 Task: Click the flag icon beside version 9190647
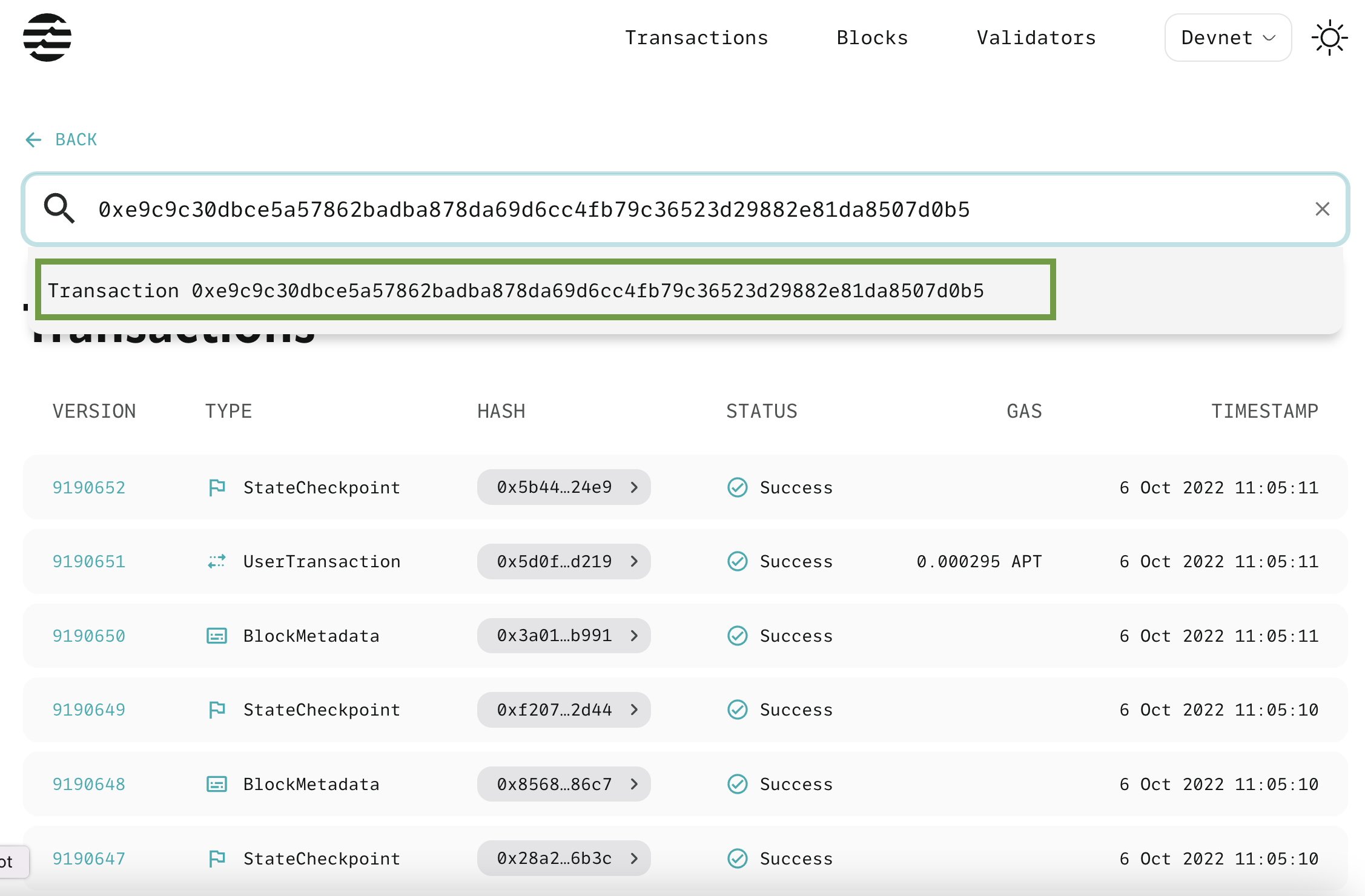217,858
